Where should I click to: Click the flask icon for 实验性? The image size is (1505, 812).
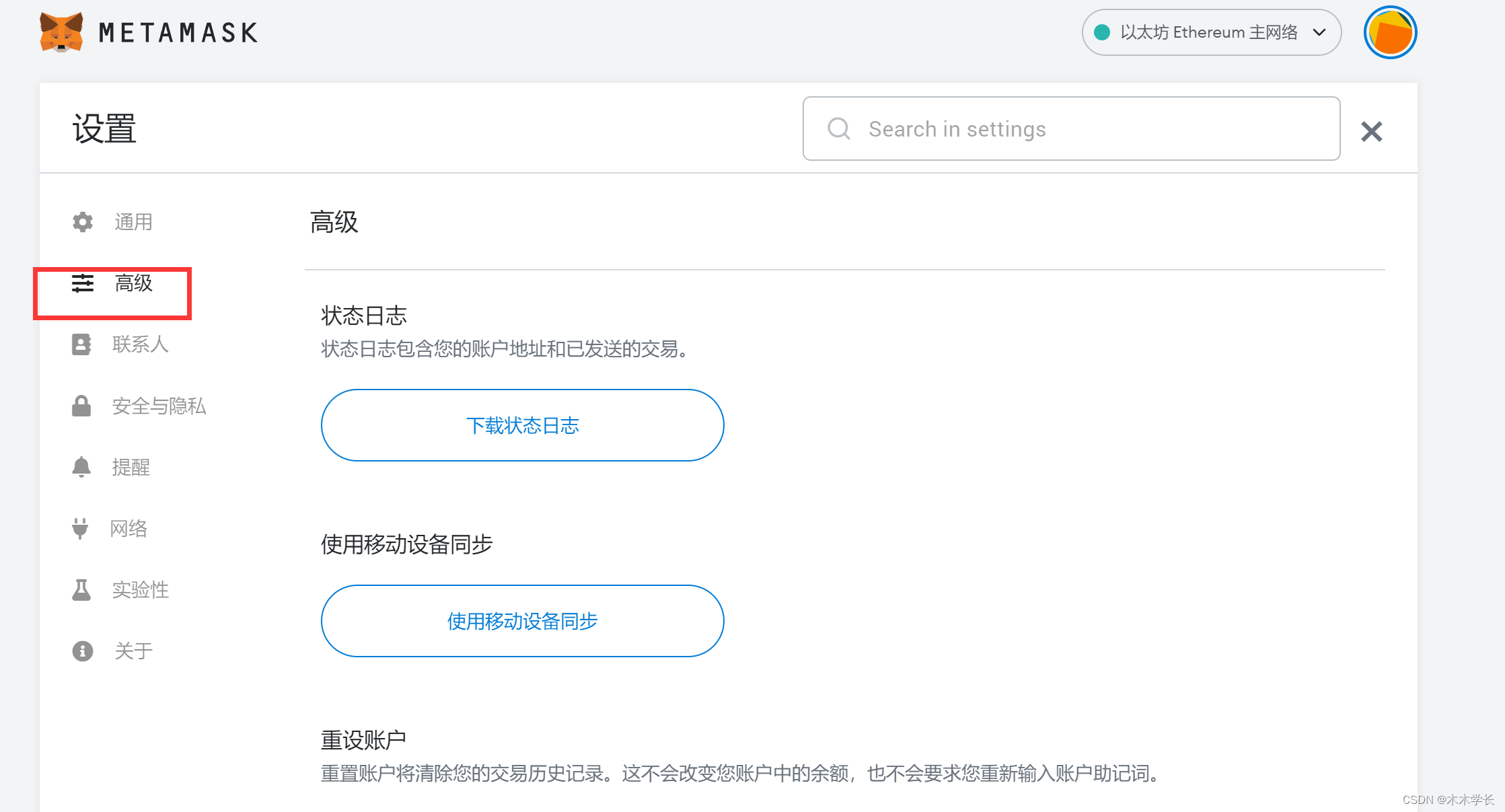click(x=81, y=590)
